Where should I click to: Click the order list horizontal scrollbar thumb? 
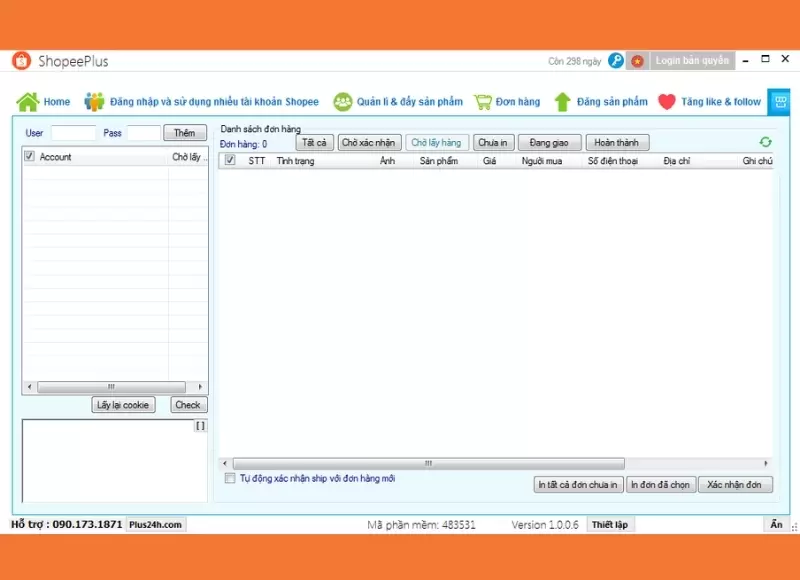click(429, 463)
